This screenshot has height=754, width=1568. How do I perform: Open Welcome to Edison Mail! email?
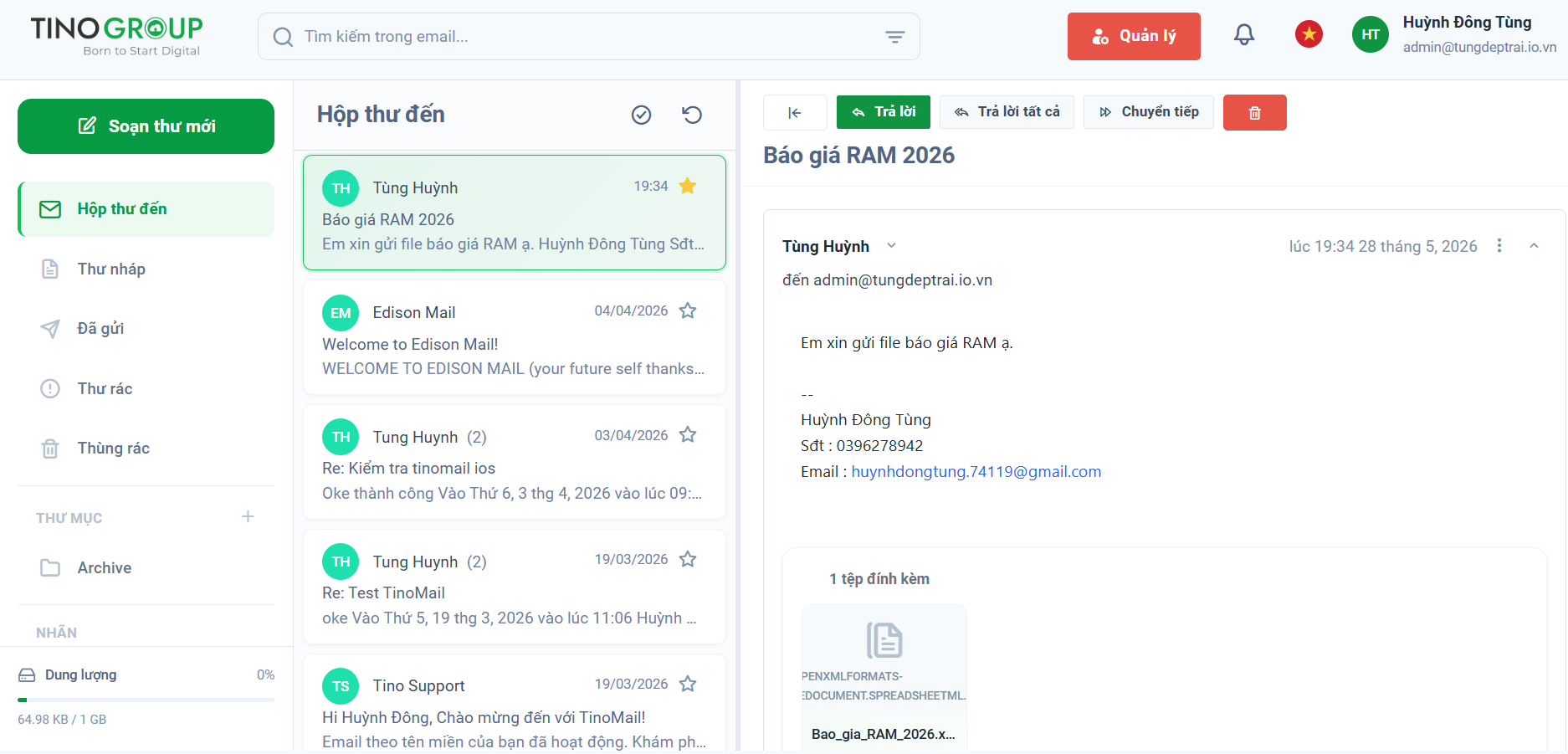(515, 337)
